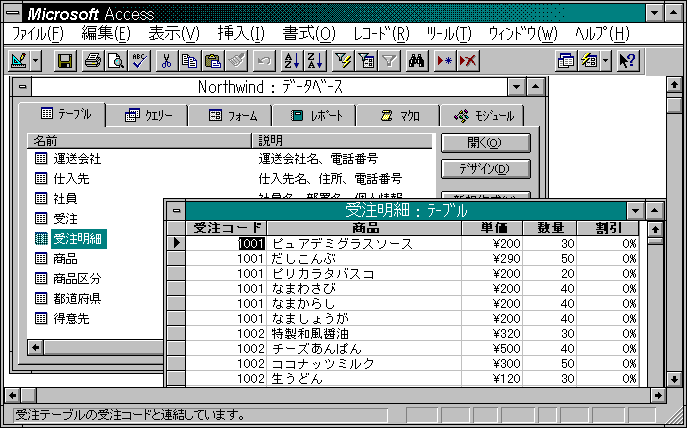Viewport: 687px width, 428px height.
Task: Click the 単価 column header
Action: click(x=492, y=228)
